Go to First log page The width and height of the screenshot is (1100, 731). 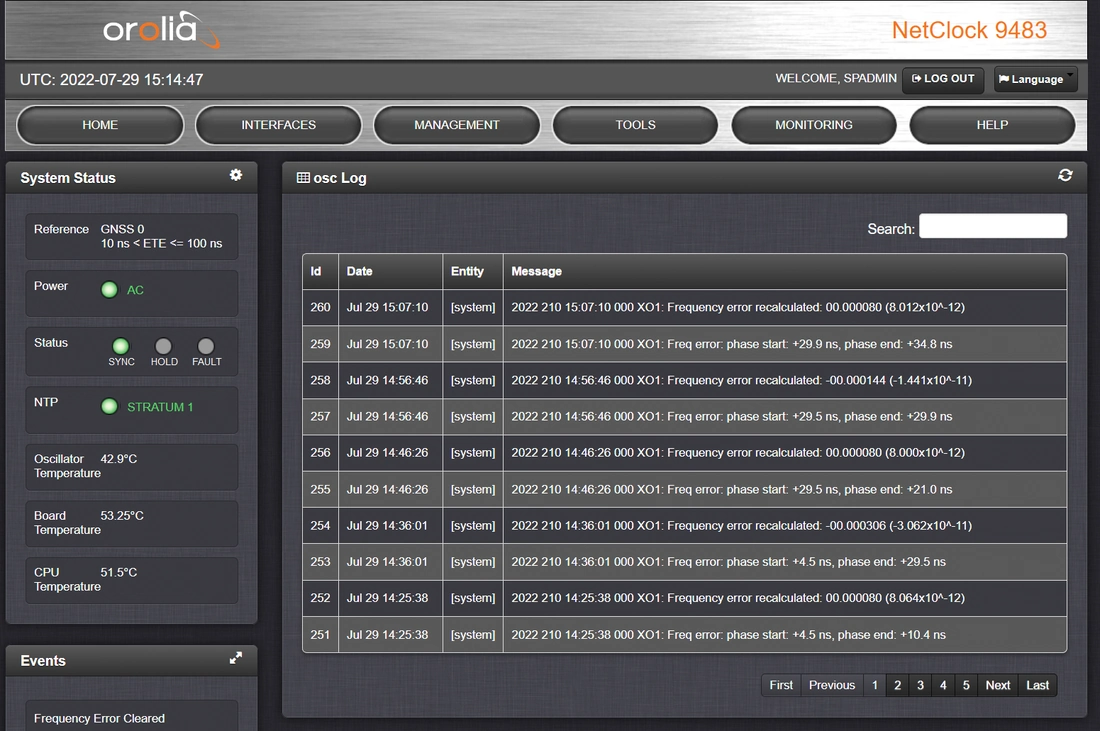tap(781, 685)
